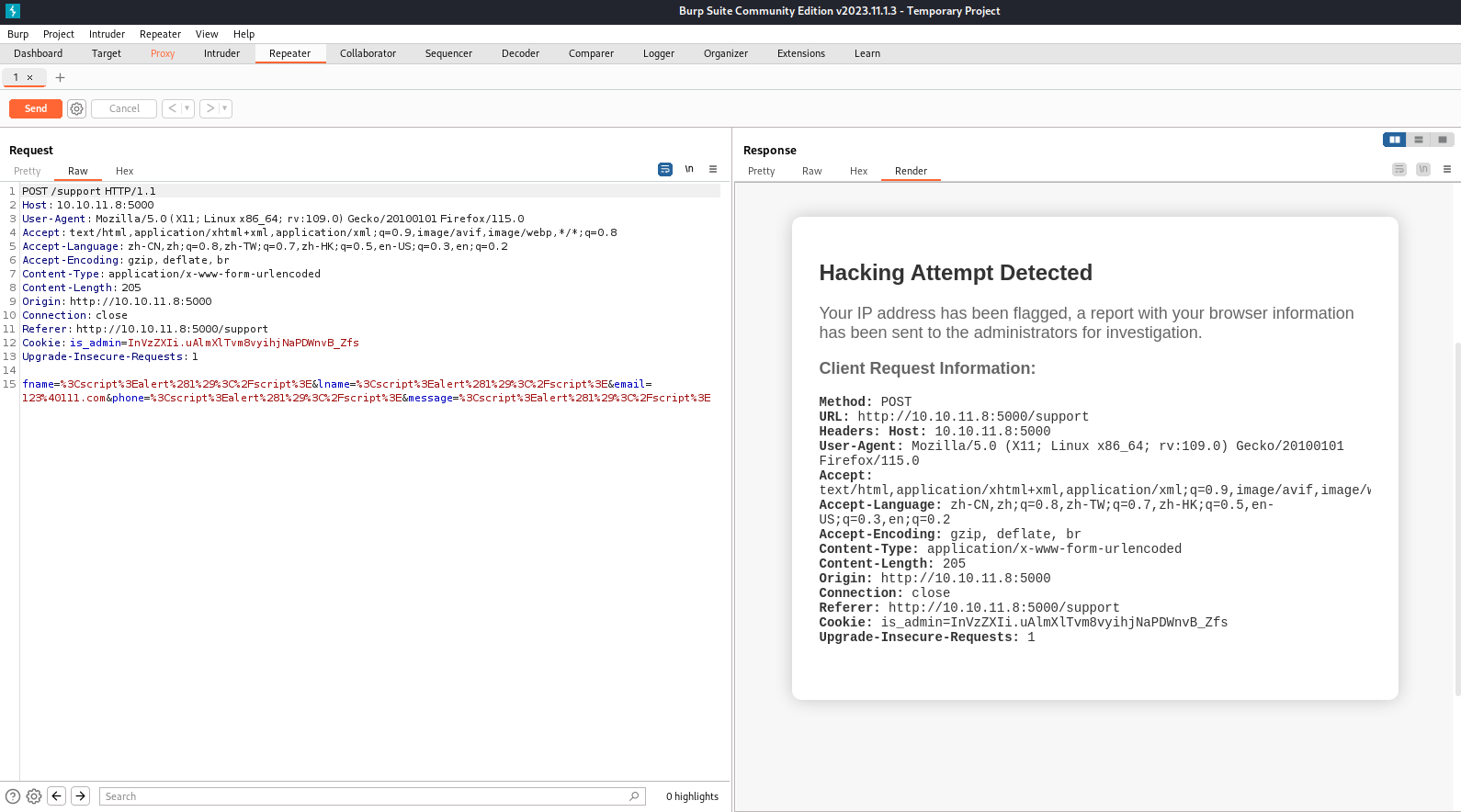Switch to Logger tab
This screenshot has width=1461, height=812.
coord(659,53)
